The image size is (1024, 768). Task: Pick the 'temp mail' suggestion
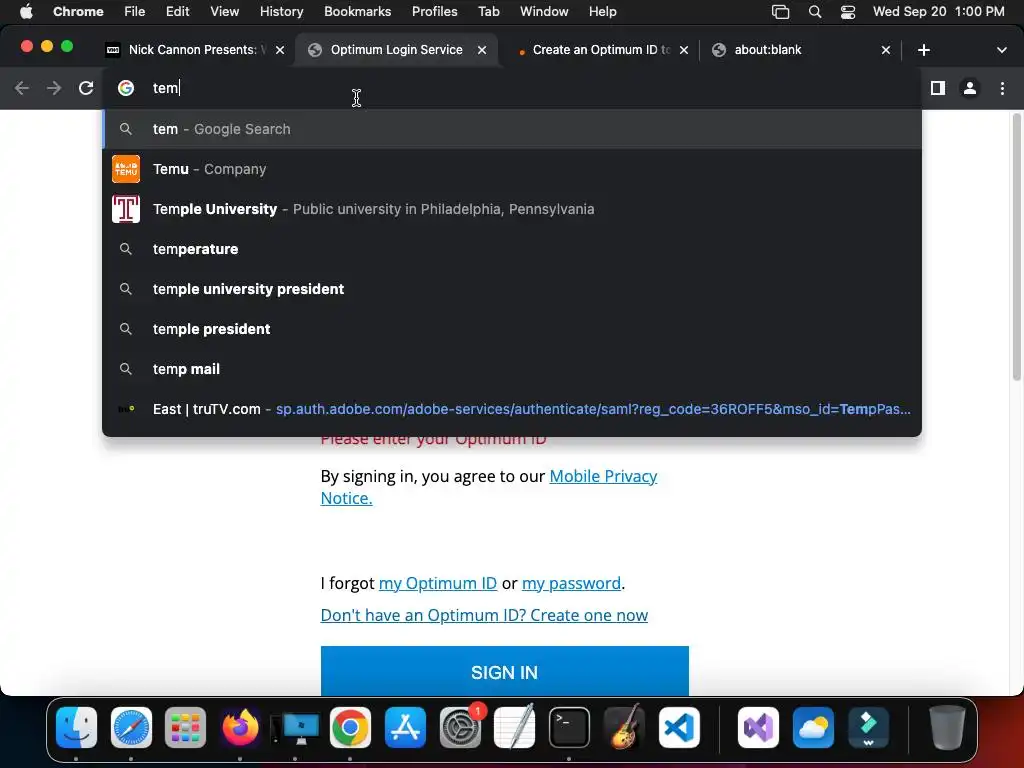click(512, 369)
